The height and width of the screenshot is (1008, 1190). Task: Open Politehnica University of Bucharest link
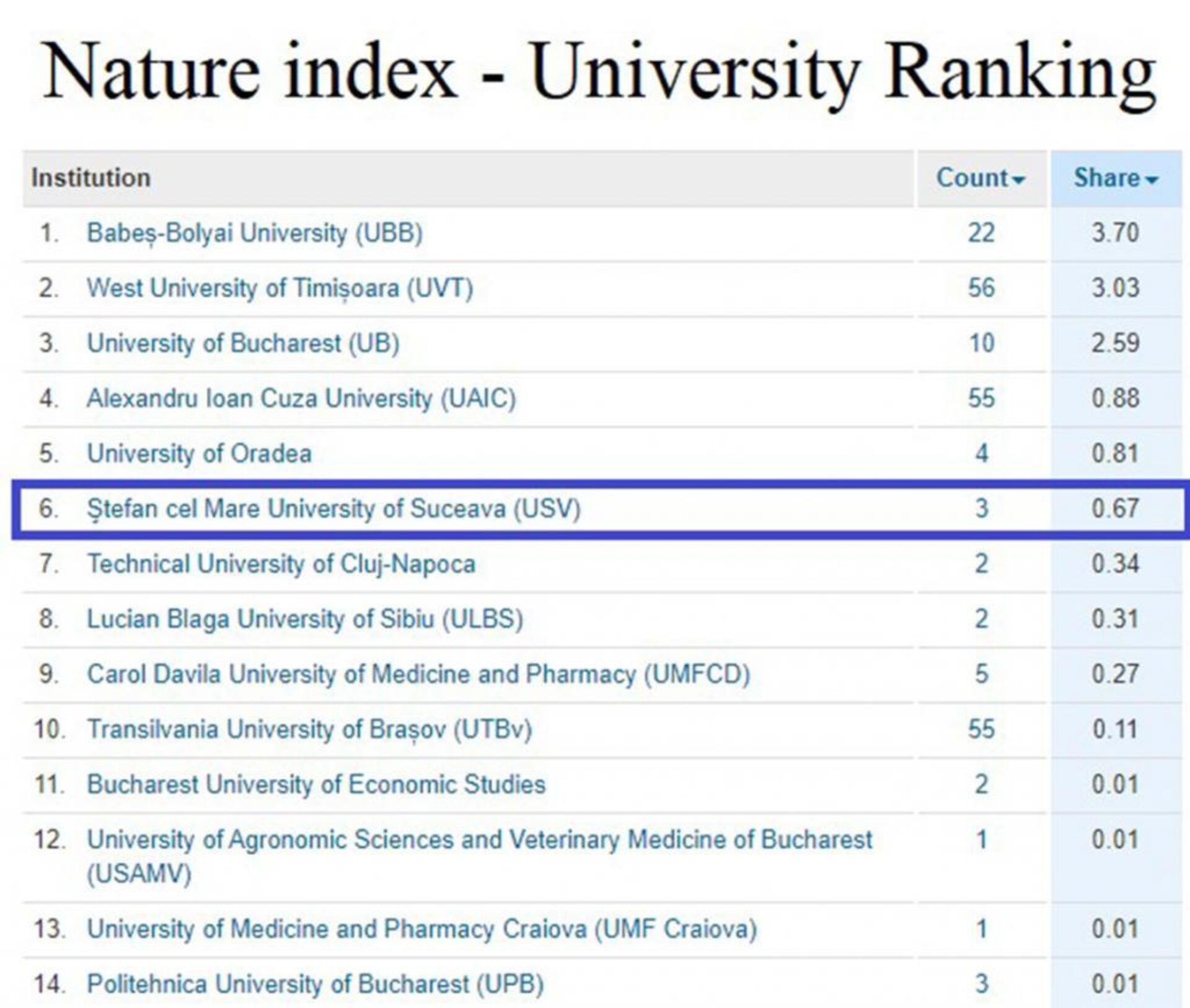pyautogui.click(x=315, y=984)
